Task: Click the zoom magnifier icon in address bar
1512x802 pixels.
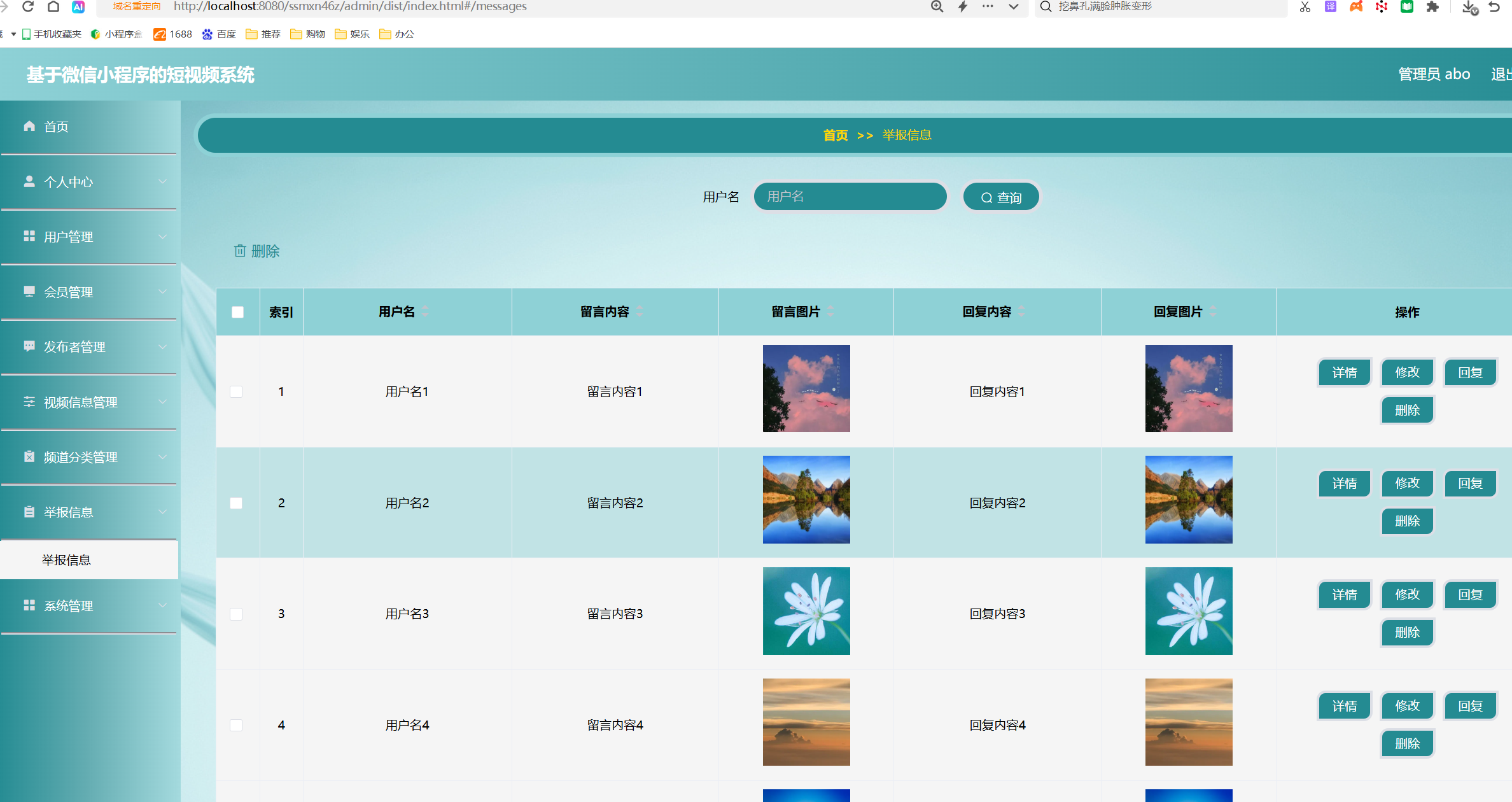Action: point(937,6)
